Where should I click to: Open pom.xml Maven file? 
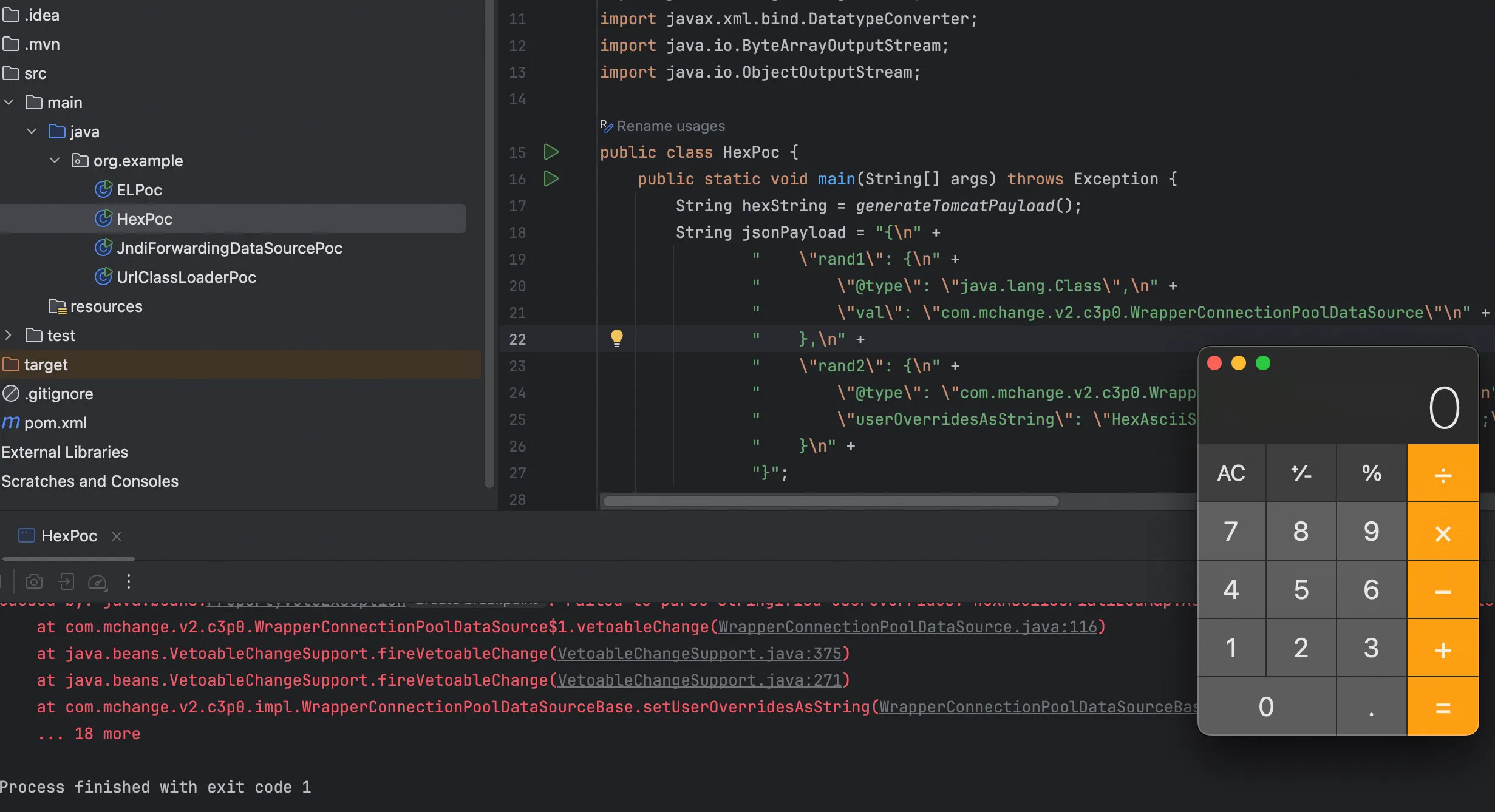(55, 423)
